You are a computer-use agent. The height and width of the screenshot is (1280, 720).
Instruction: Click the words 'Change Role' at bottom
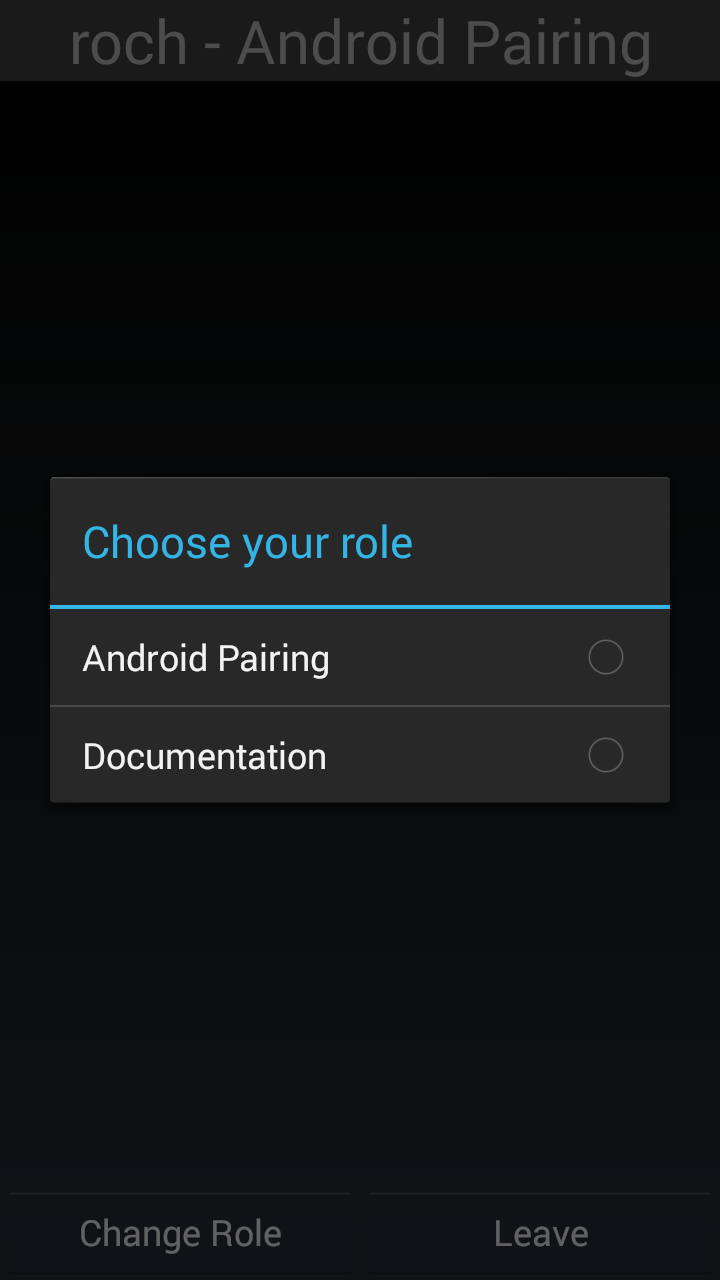tap(181, 1234)
